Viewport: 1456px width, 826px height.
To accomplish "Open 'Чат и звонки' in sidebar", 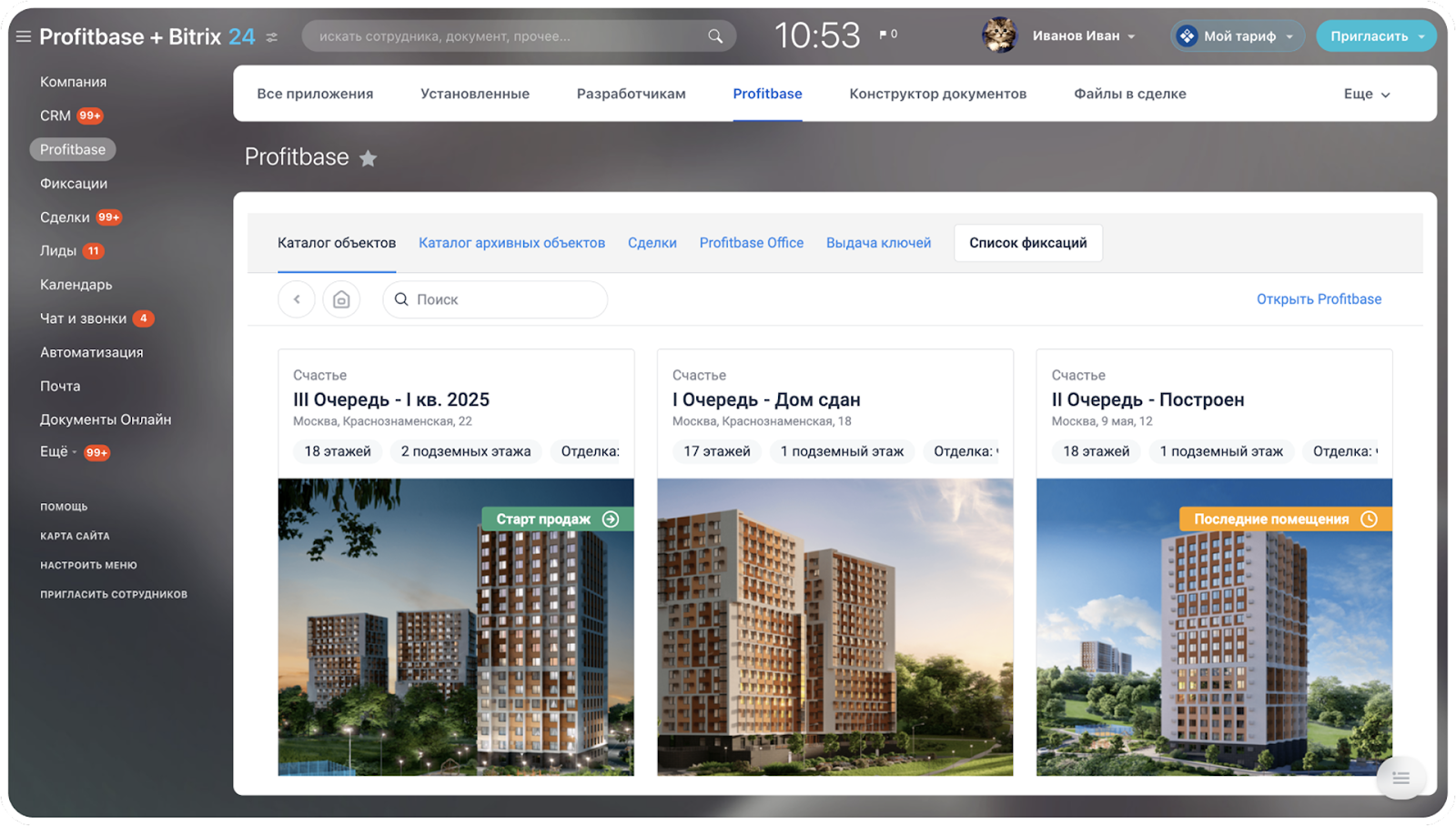I will click(84, 318).
